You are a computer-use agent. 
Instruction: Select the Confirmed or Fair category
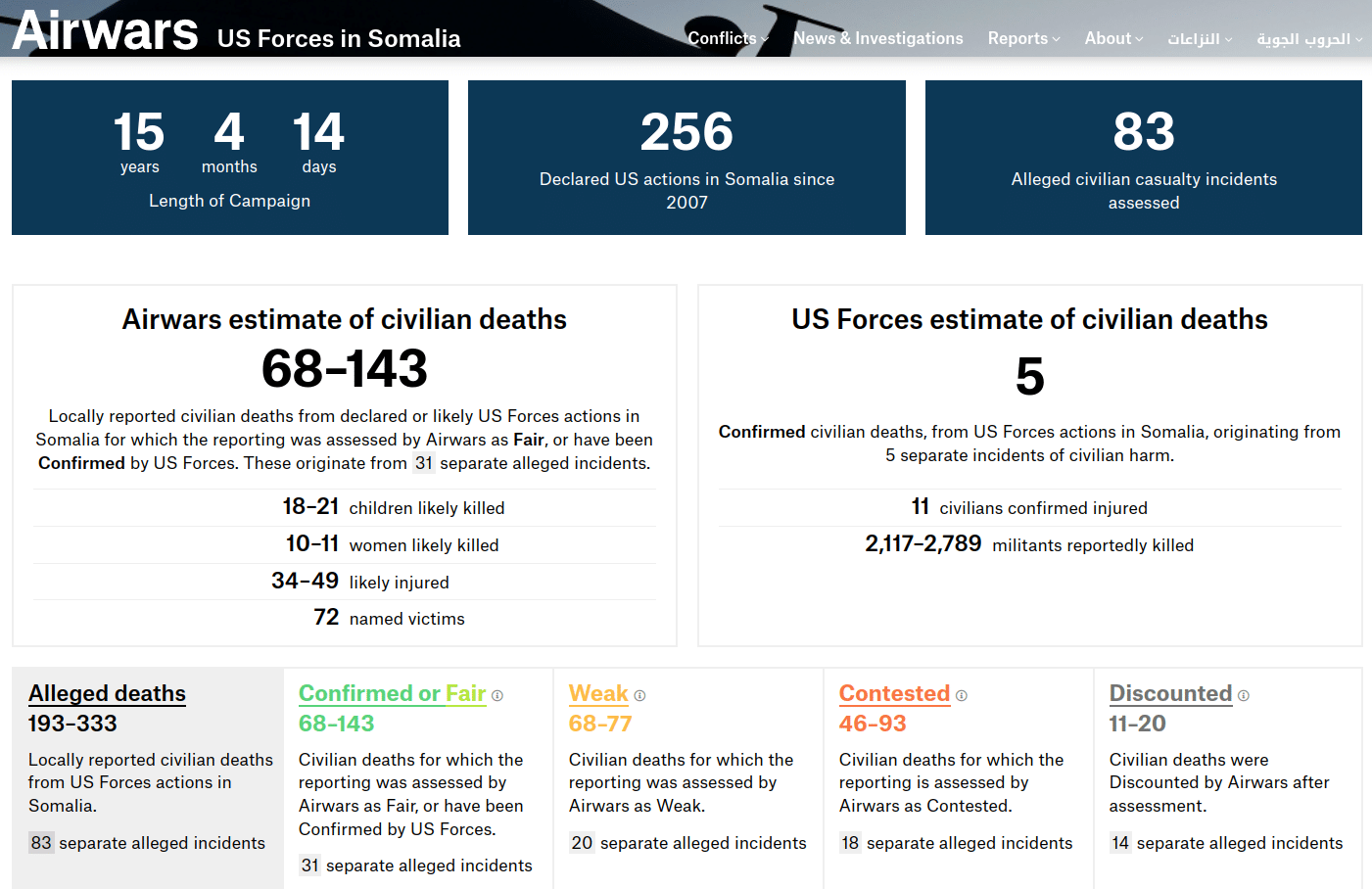[392, 693]
